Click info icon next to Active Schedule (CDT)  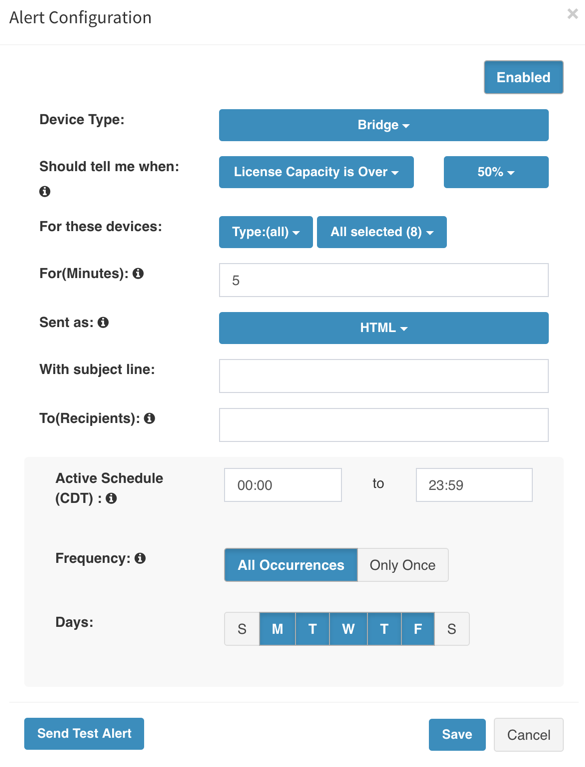pos(112,498)
